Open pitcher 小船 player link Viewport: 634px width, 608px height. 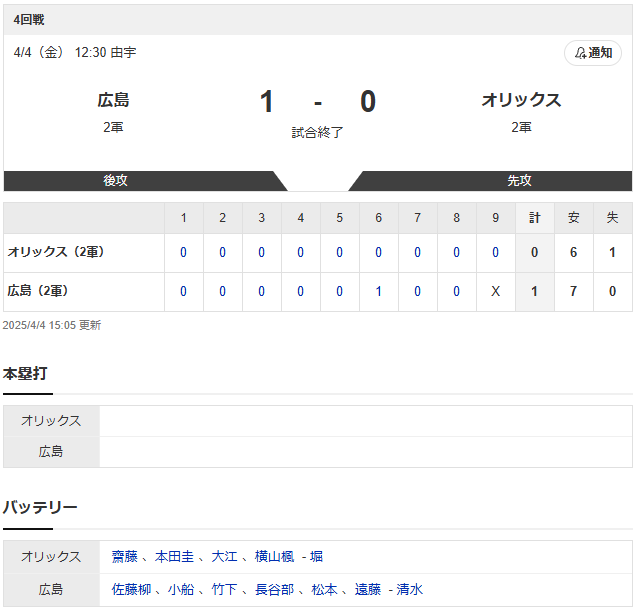click(x=181, y=589)
